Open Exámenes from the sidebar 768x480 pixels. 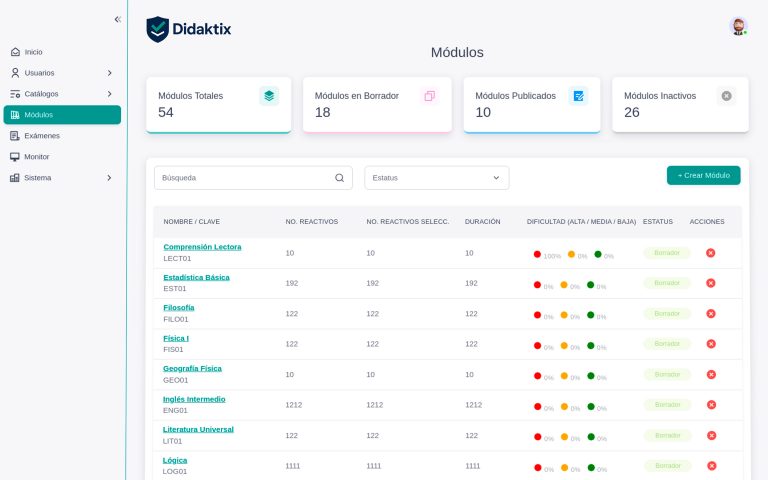point(41,136)
